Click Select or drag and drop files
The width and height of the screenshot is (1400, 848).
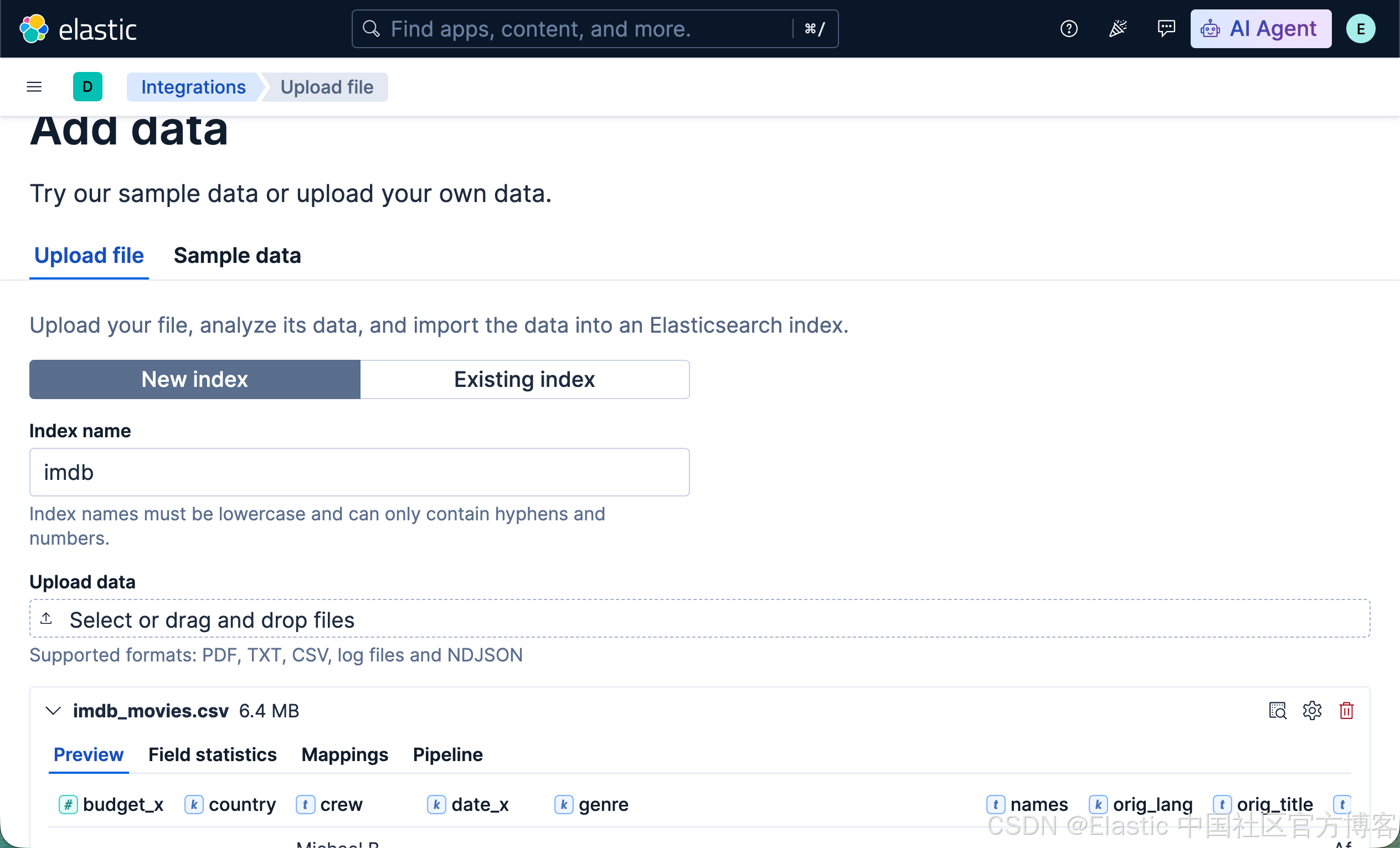[x=700, y=618]
